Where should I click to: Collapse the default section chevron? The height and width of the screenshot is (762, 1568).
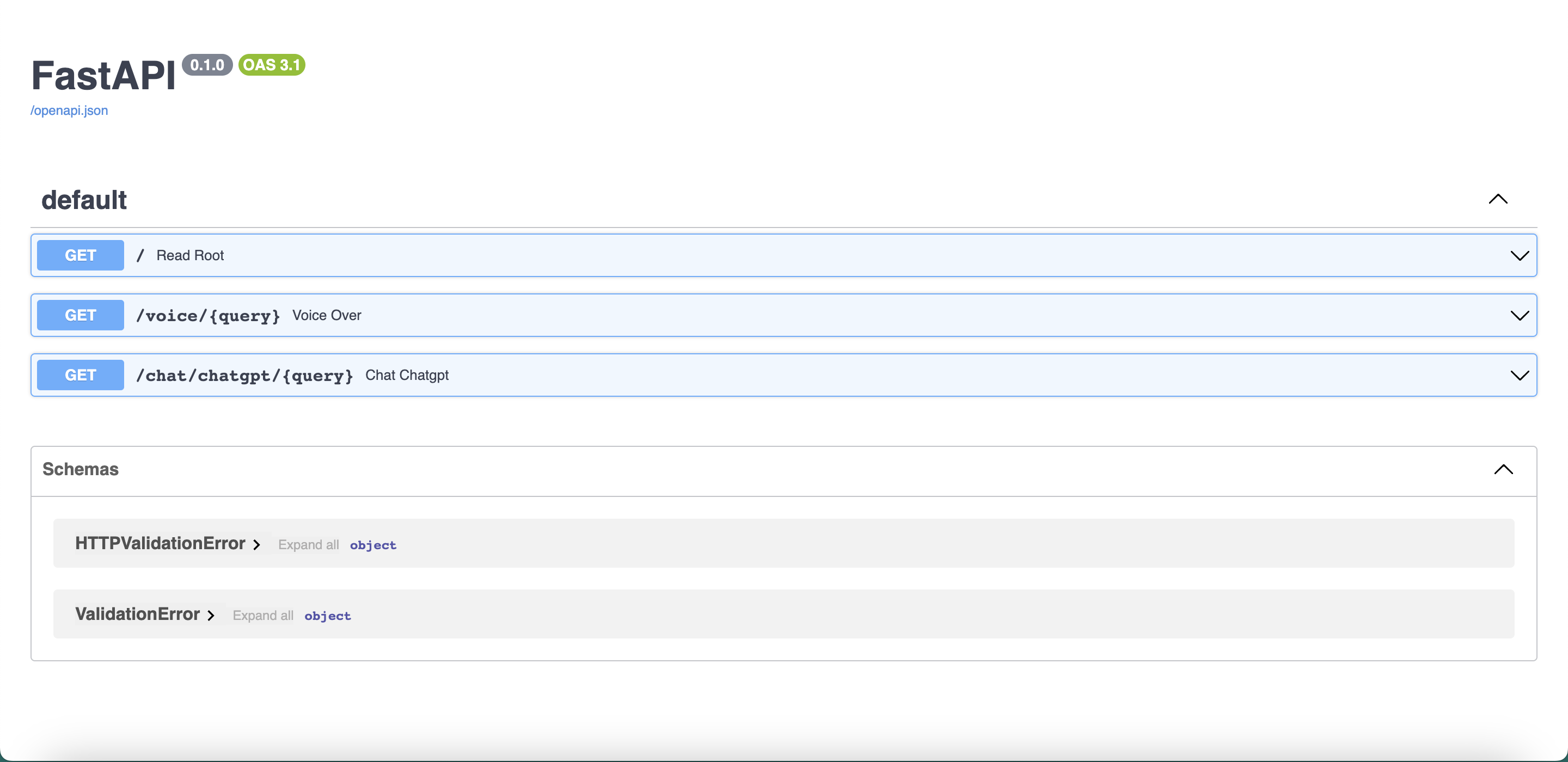coord(1498,199)
